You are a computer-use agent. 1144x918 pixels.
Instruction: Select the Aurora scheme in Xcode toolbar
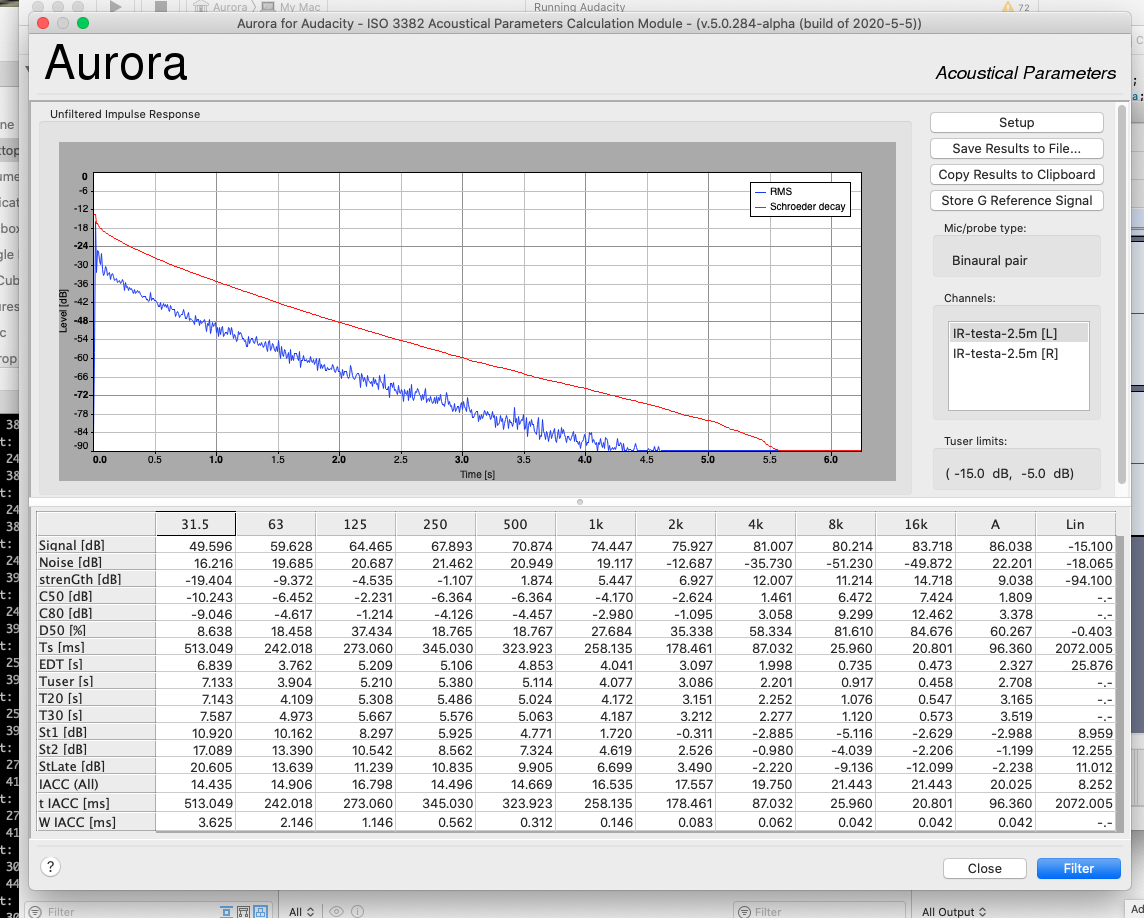(222, 7)
